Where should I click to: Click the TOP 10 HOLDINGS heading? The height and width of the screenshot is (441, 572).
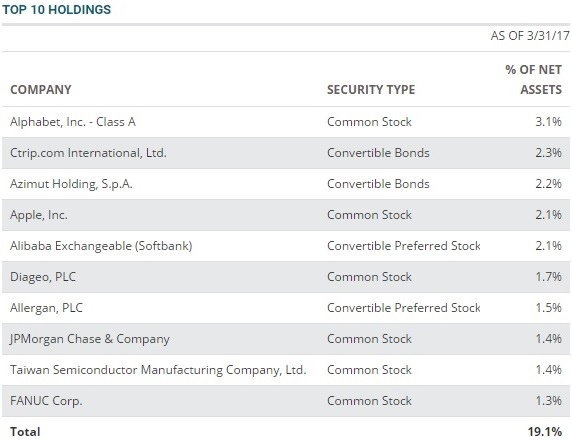pyautogui.click(x=57, y=9)
